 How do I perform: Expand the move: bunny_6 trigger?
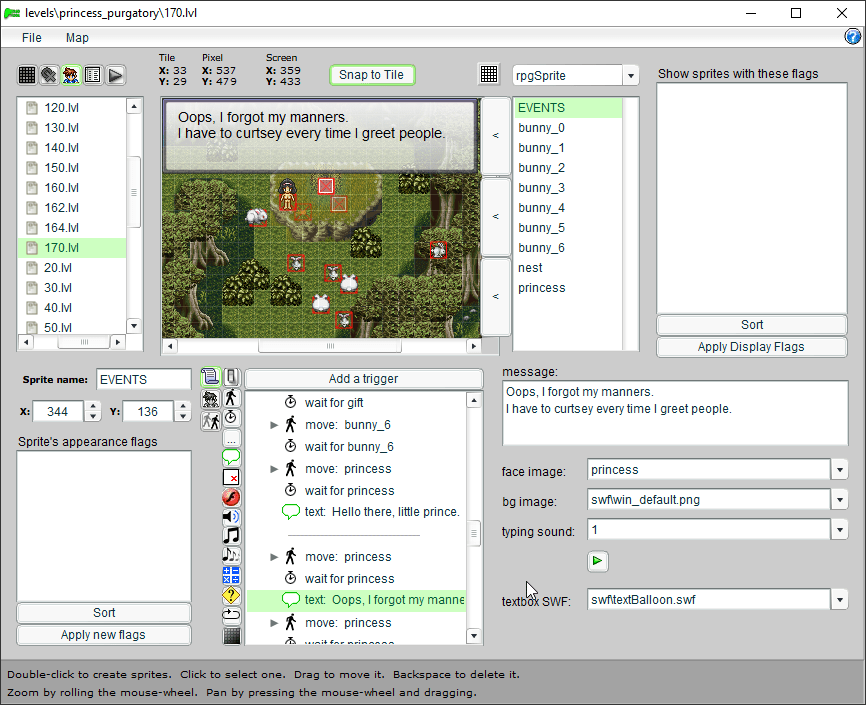(275, 425)
